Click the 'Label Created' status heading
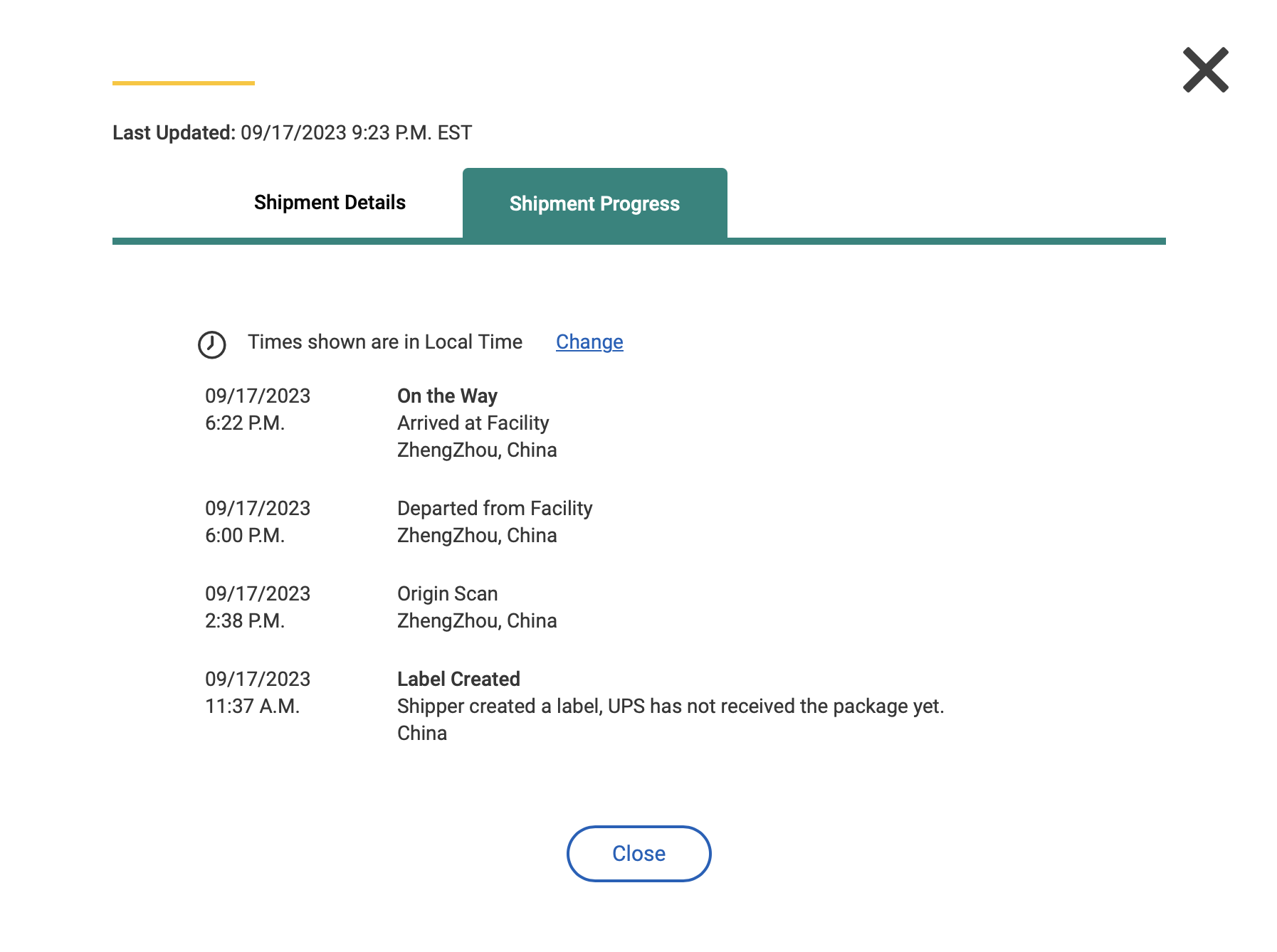This screenshot has height=952, width=1277. click(x=458, y=679)
